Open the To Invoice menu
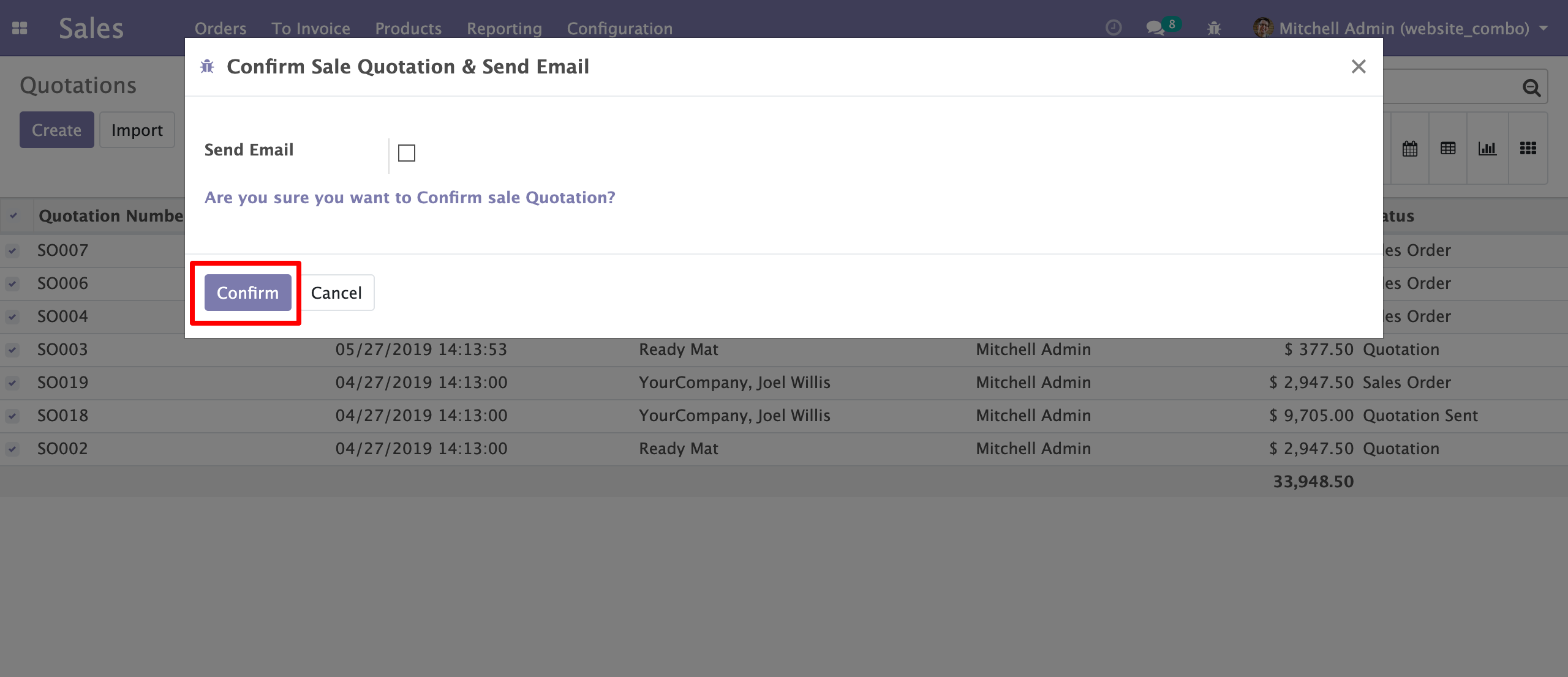The width and height of the screenshot is (1568, 677). [311, 28]
